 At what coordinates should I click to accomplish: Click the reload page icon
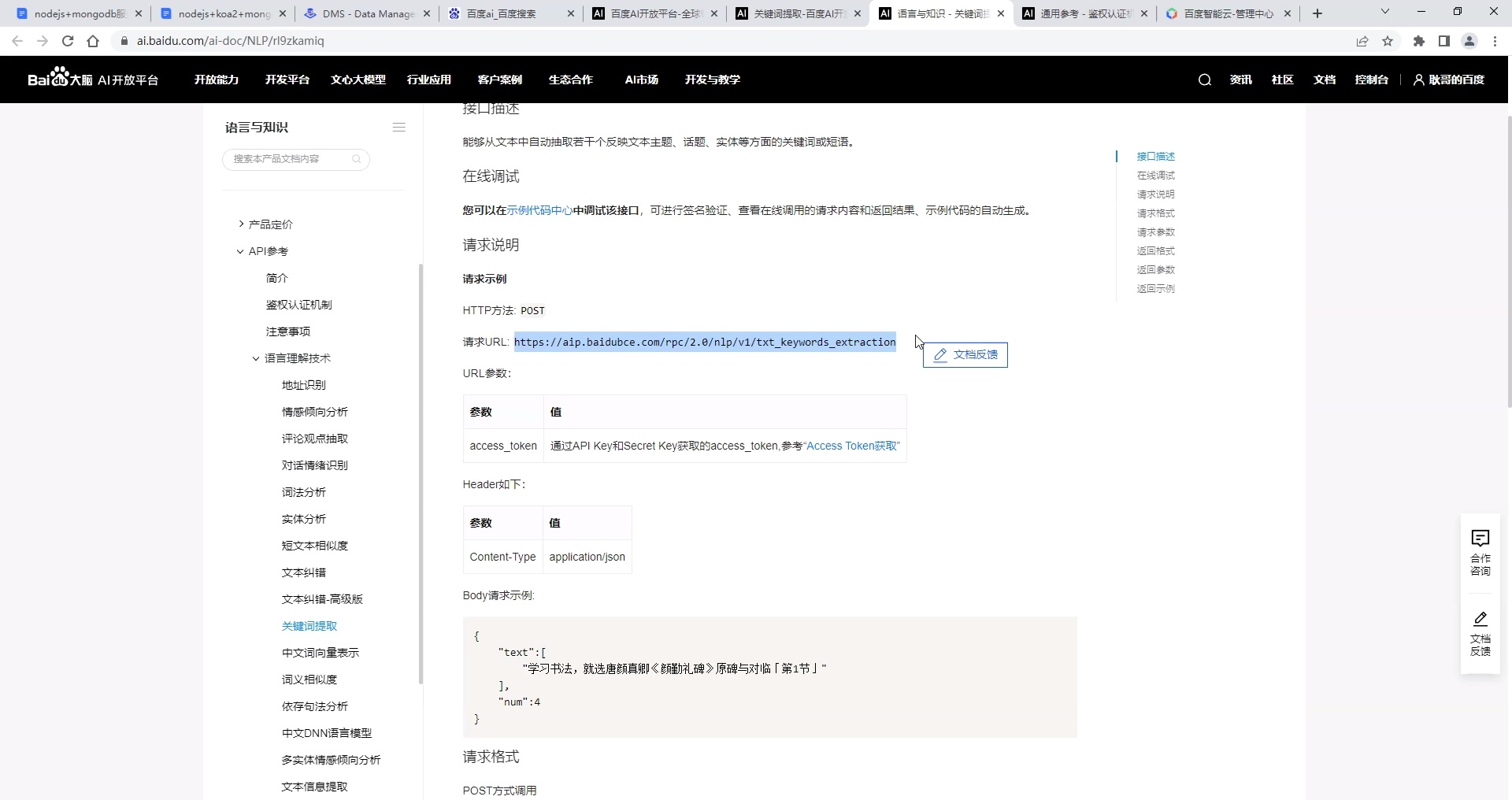point(67,41)
